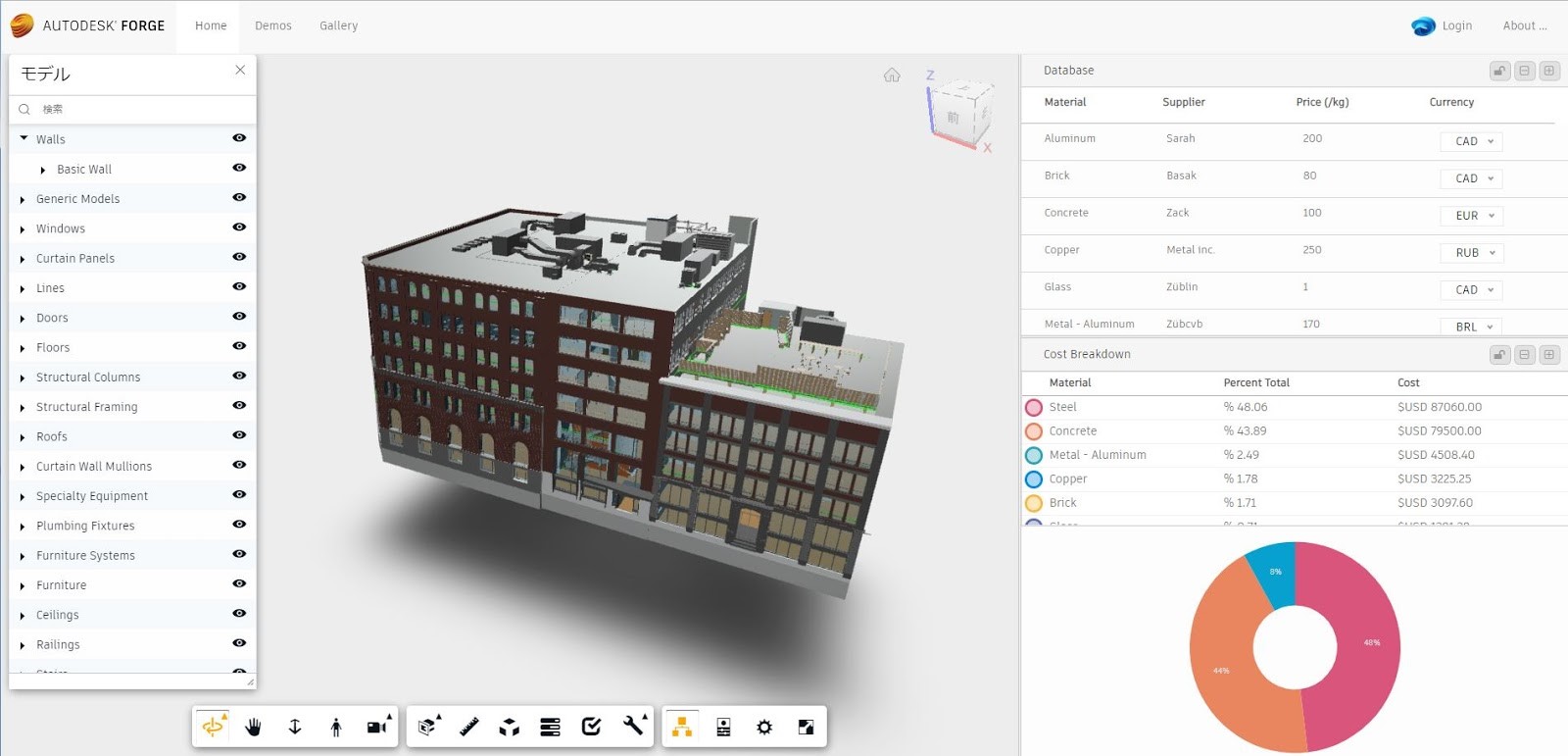1568x756 pixels.
Task: Hide the Walls category
Action: [239, 138]
